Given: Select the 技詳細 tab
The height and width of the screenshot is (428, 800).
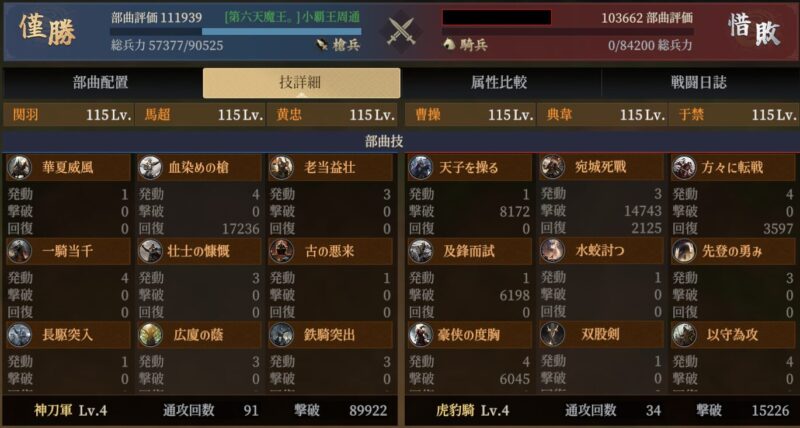Looking at the screenshot, I should click(x=302, y=83).
